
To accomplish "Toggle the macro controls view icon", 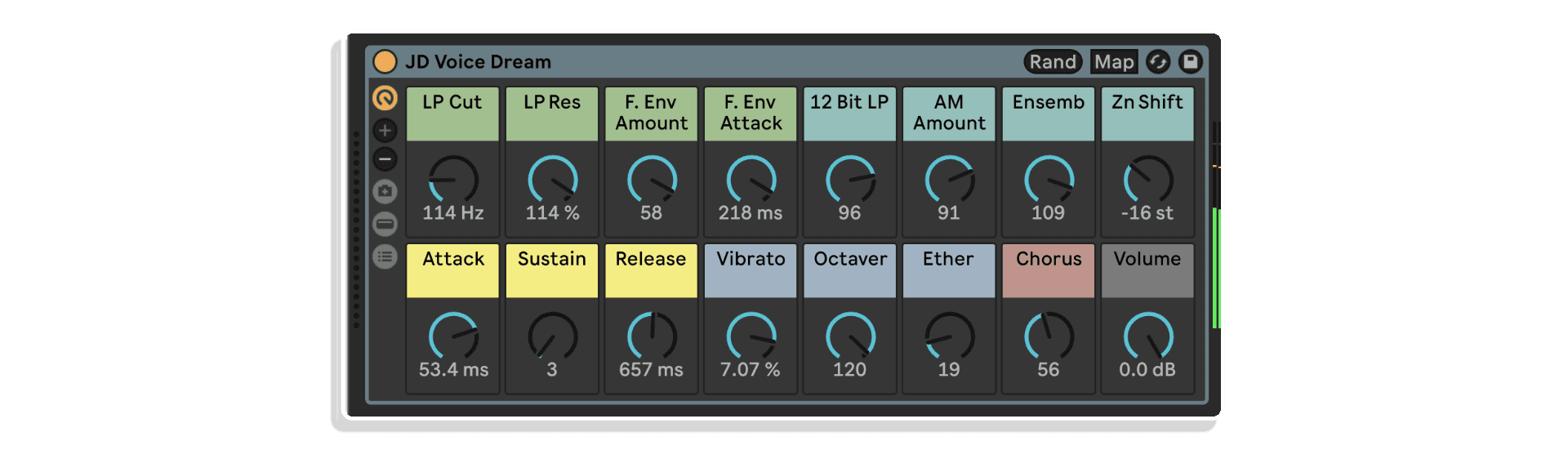I will pos(385,98).
